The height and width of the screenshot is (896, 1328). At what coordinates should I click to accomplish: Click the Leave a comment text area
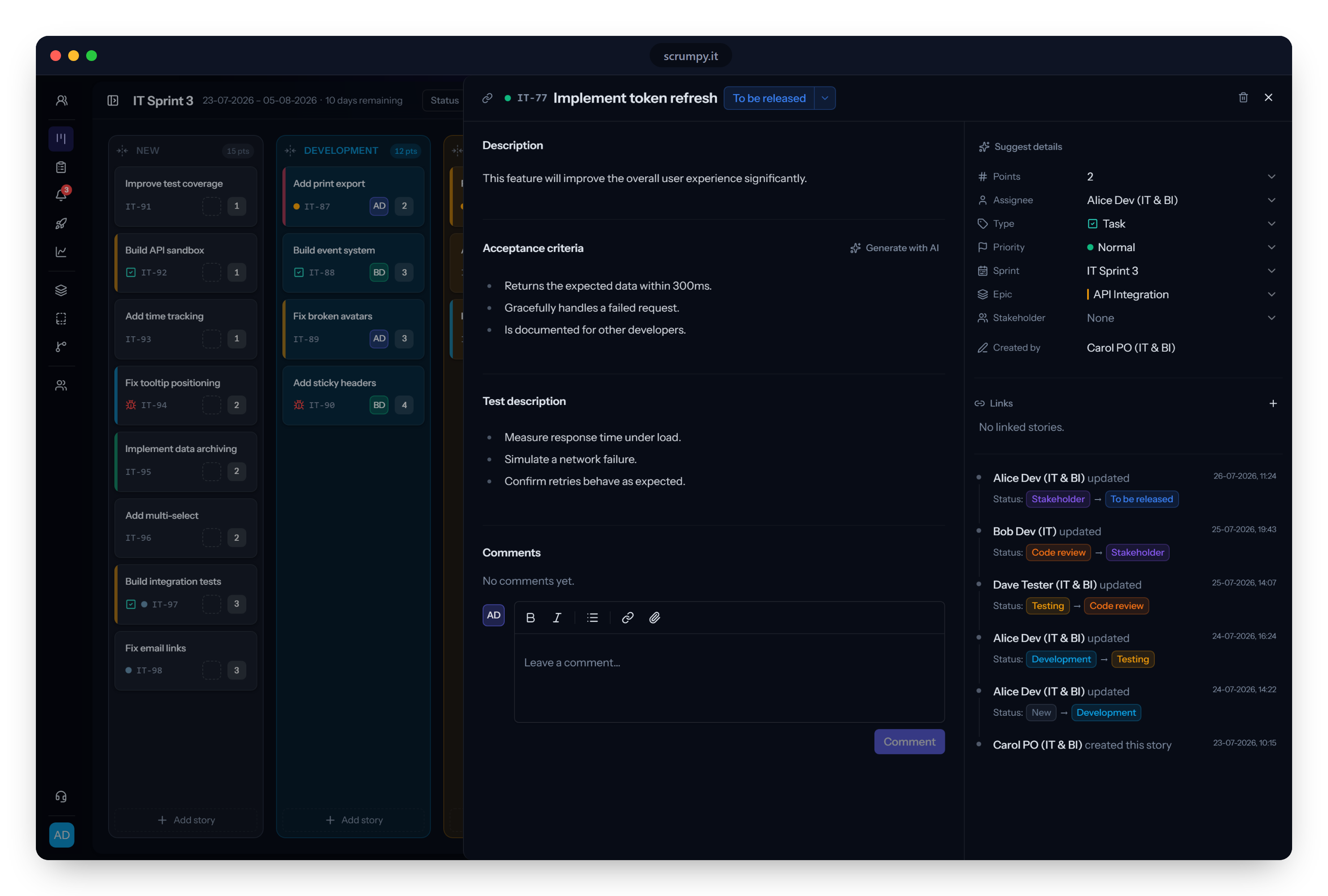coord(729,677)
